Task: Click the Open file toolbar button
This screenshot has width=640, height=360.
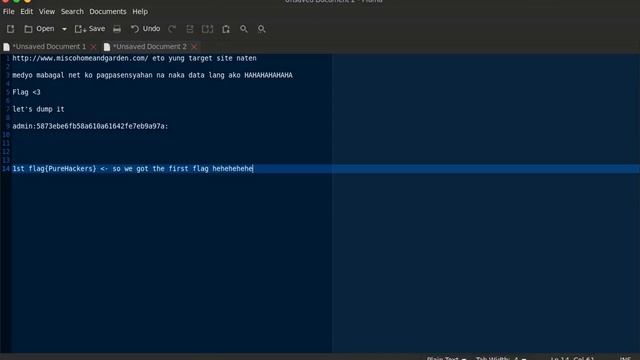Action: [x=39, y=29]
